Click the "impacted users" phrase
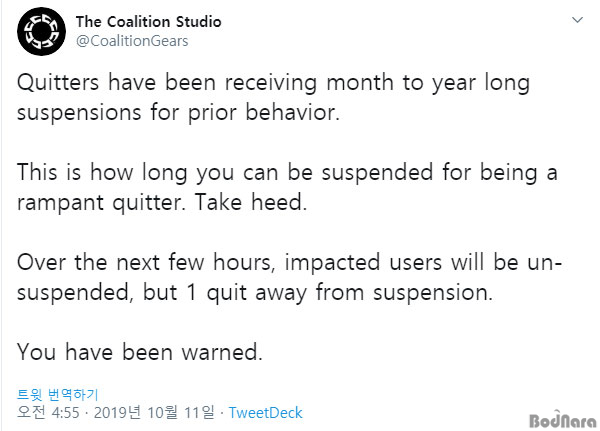Screen dimensions: 600x431 (363, 262)
